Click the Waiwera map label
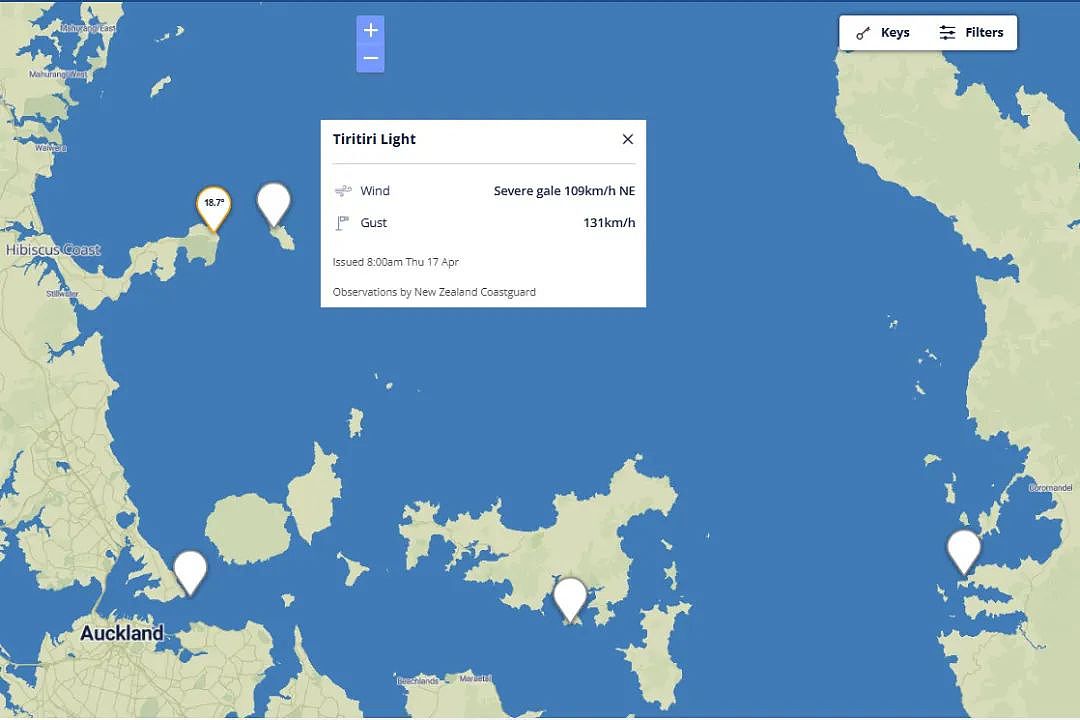The width and height of the screenshot is (1080, 720). (x=51, y=148)
